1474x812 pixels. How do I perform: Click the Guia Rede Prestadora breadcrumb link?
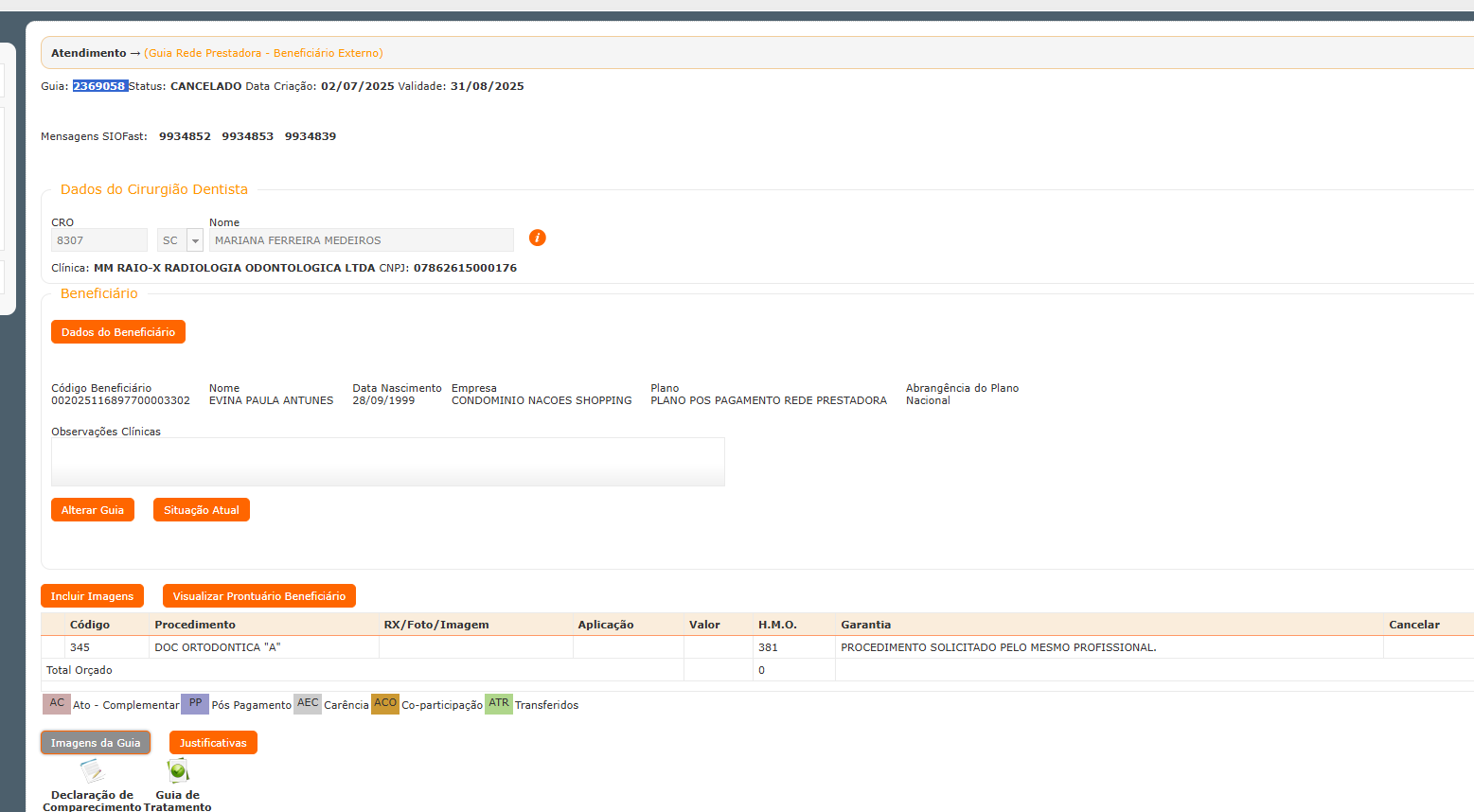click(263, 53)
